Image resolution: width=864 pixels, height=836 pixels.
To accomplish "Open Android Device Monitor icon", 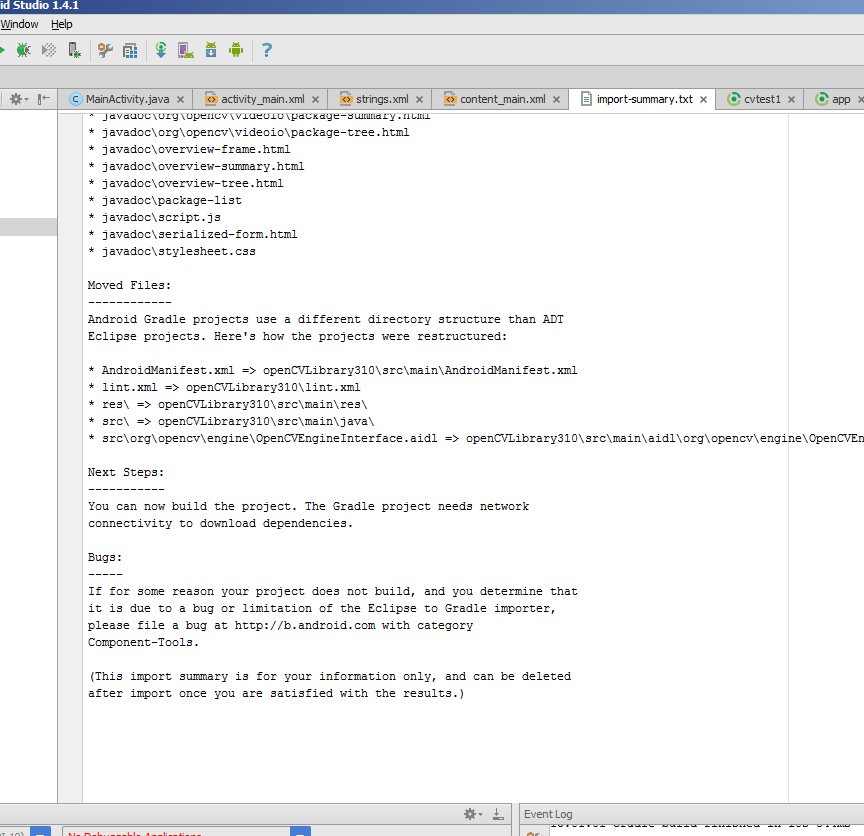I will pos(236,50).
